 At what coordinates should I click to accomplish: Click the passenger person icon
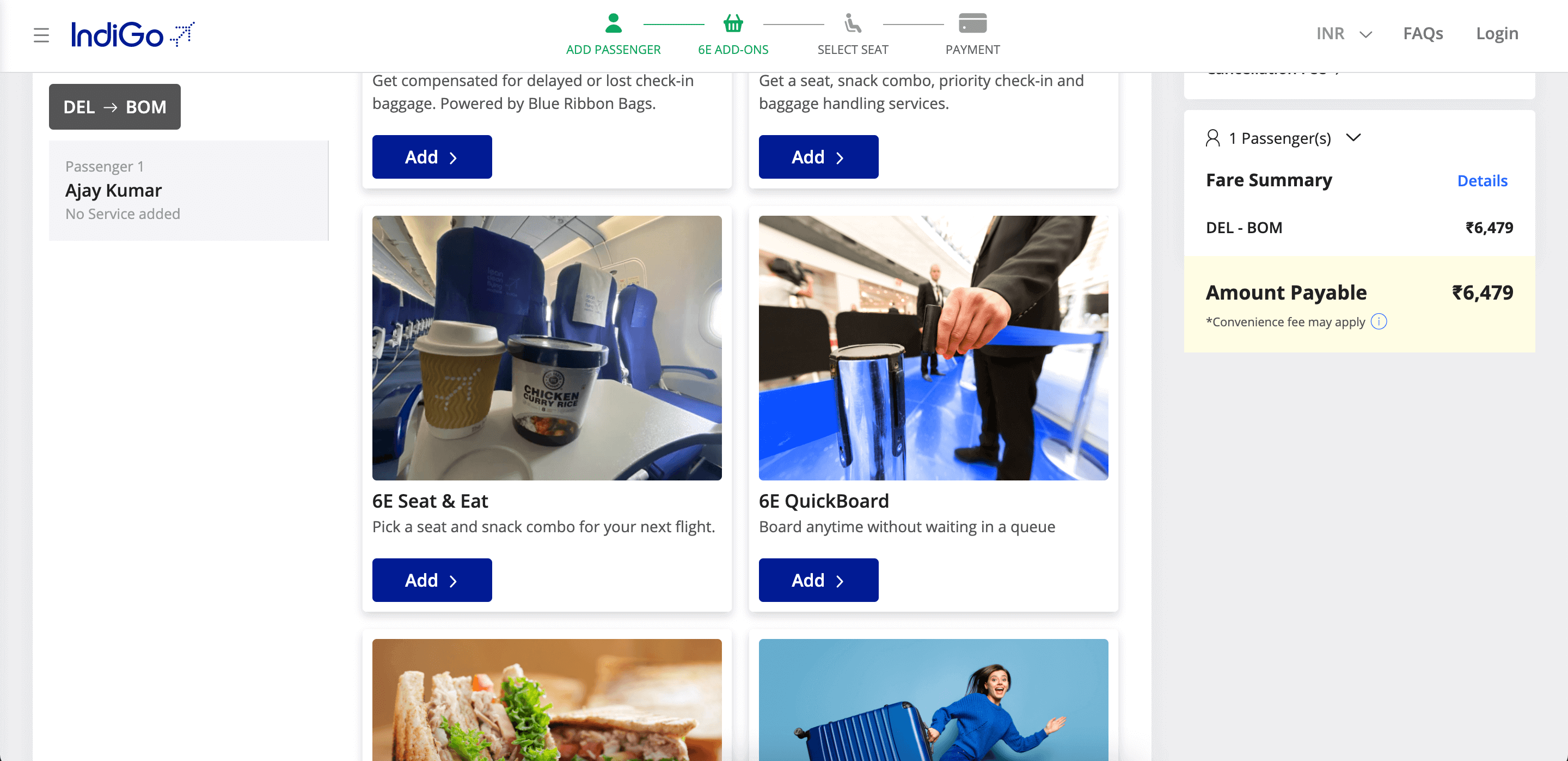(x=1212, y=138)
